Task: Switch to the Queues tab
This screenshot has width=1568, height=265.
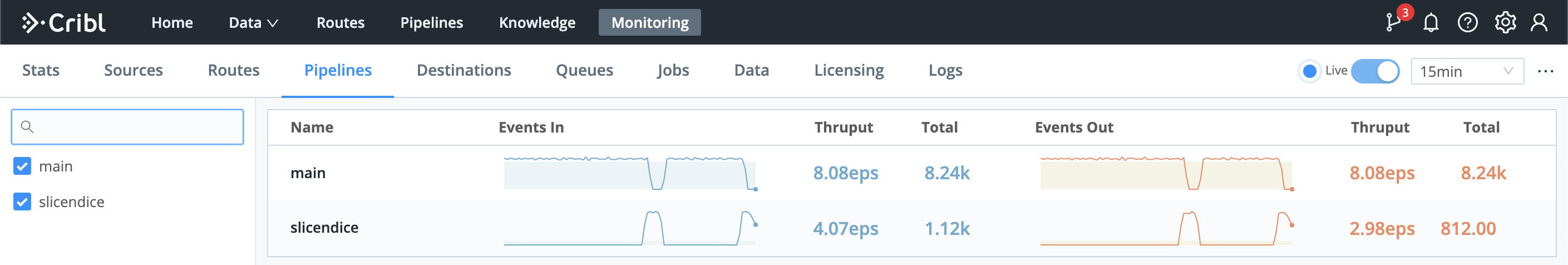Action: 584,70
